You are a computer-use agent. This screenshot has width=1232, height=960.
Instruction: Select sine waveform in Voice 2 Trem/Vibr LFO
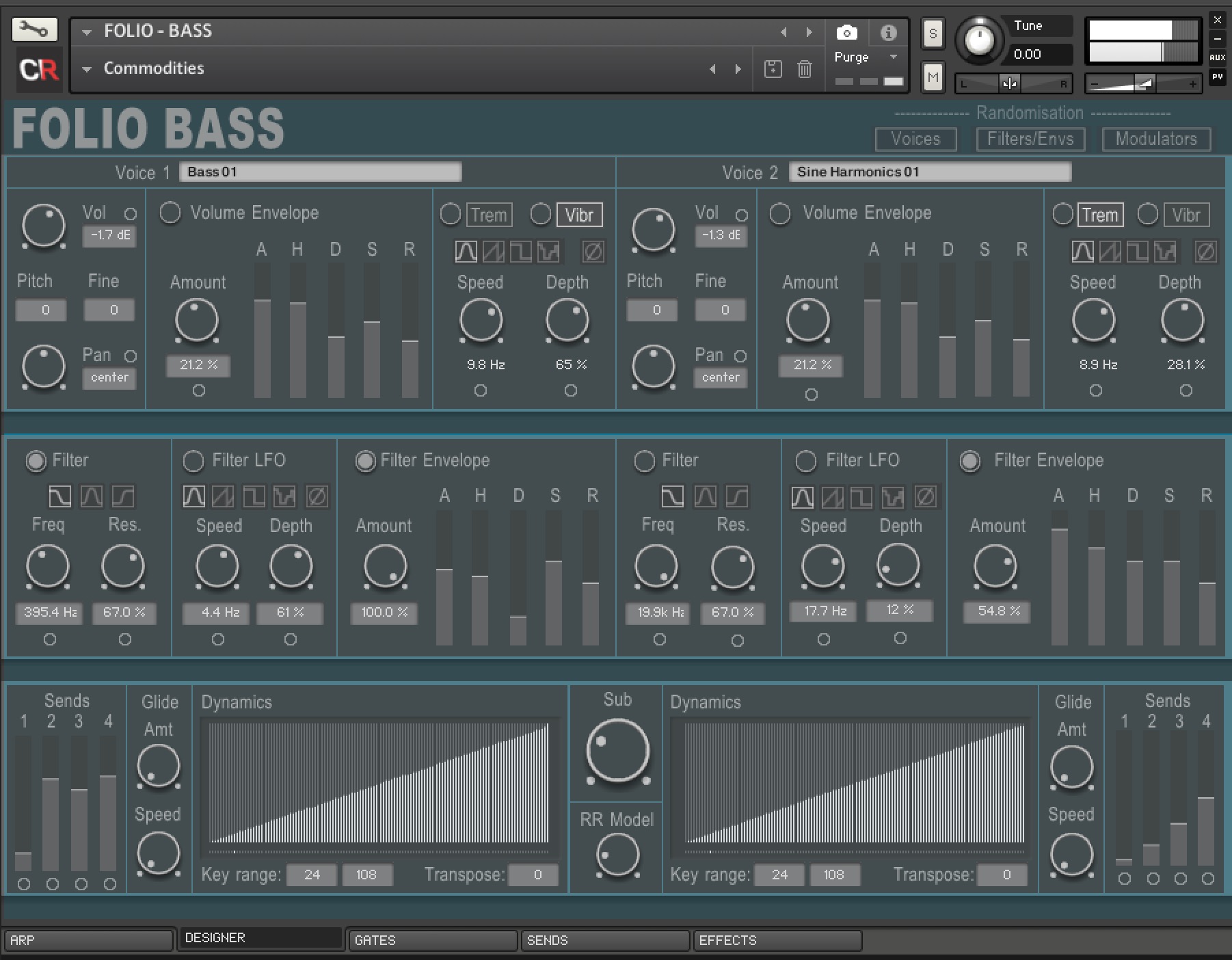(1082, 252)
